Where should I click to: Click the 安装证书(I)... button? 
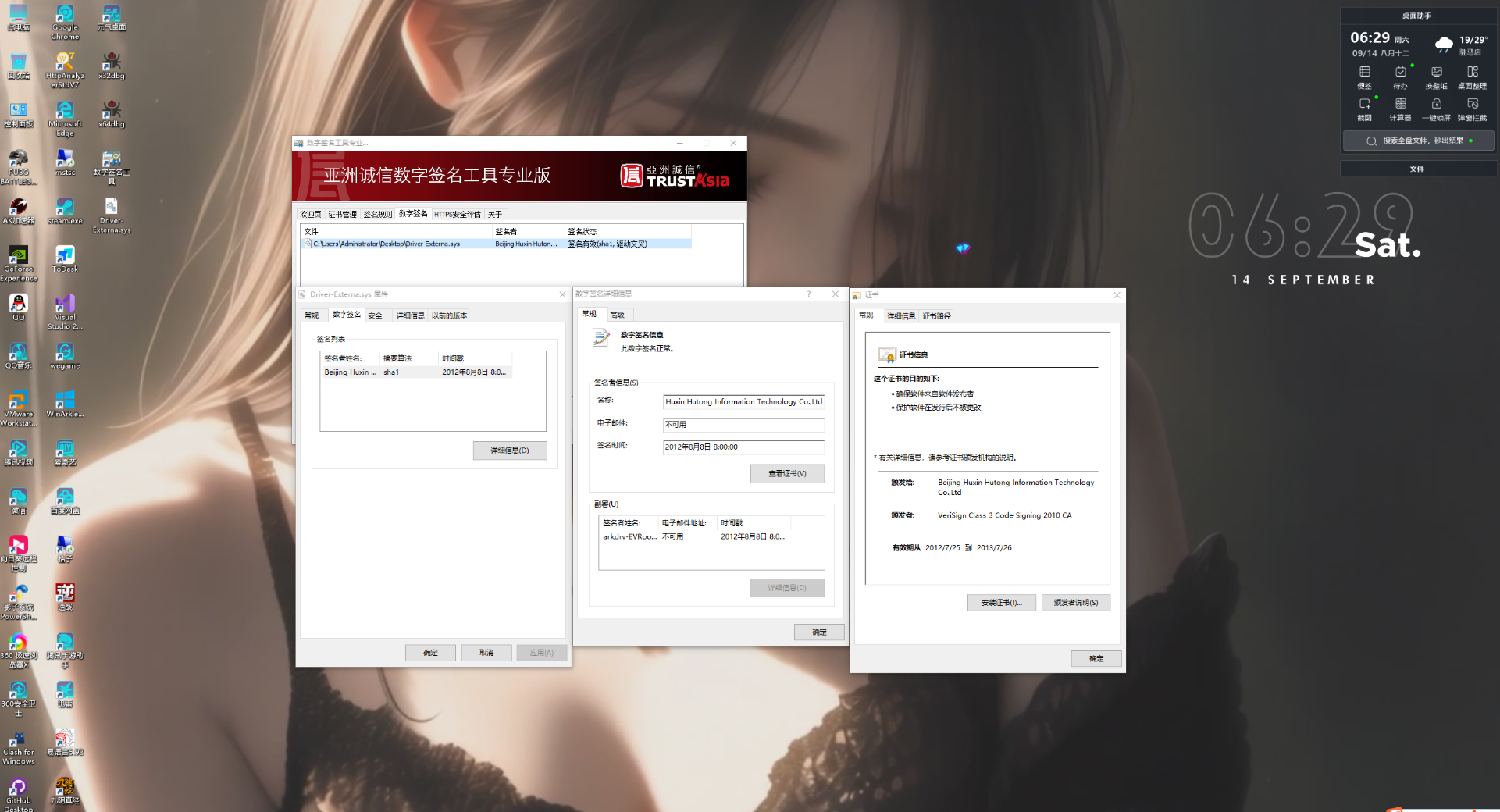click(x=1001, y=603)
